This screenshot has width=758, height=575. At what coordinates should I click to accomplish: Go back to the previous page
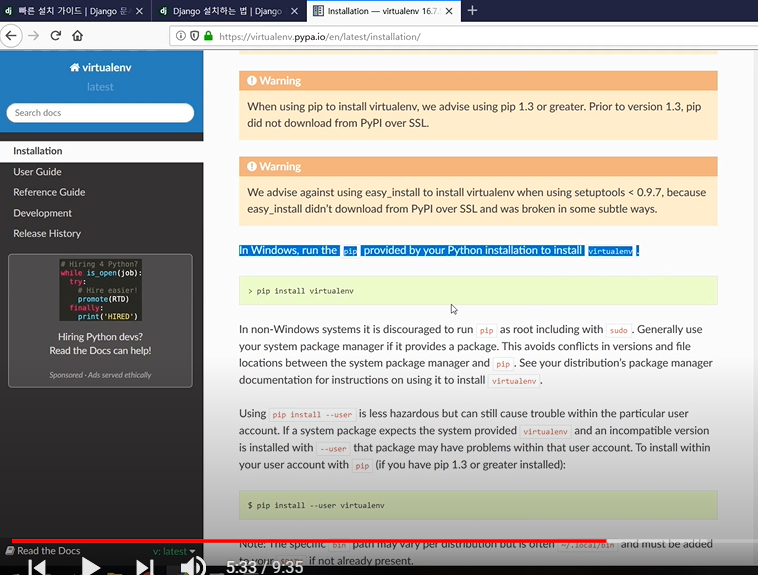(11, 36)
